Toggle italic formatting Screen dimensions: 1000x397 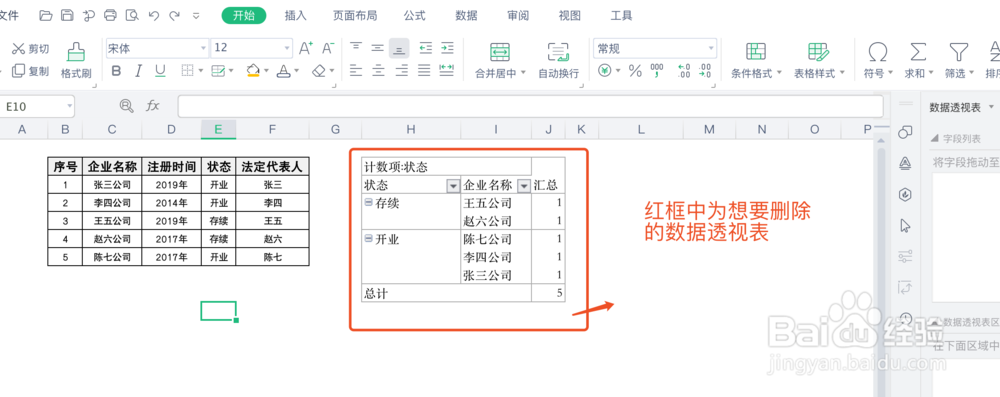(x=138, y=71)
